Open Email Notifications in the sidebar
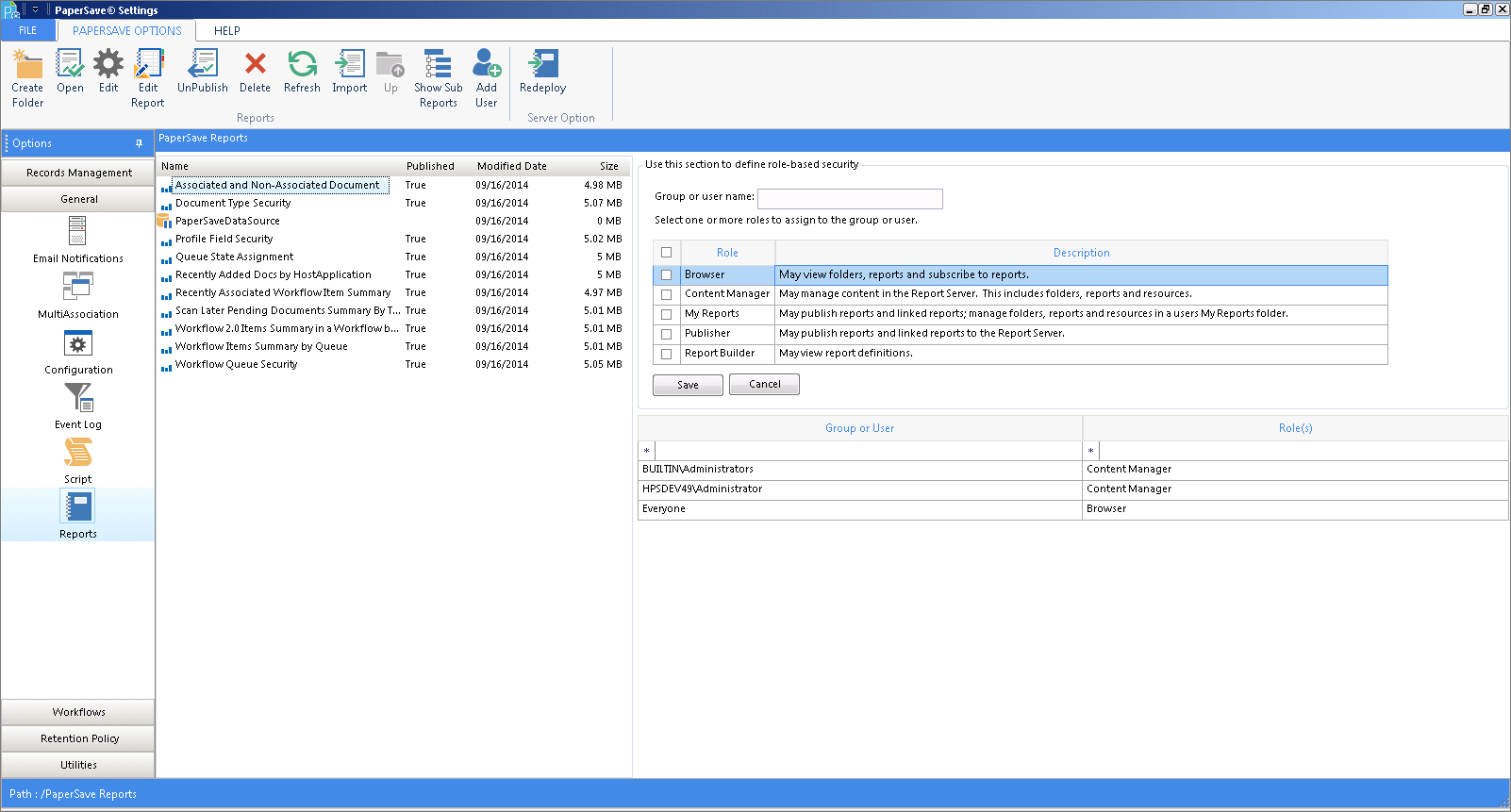Image resolution: width=1511 pixels, height=812 pixels. [x=78, y=240]
